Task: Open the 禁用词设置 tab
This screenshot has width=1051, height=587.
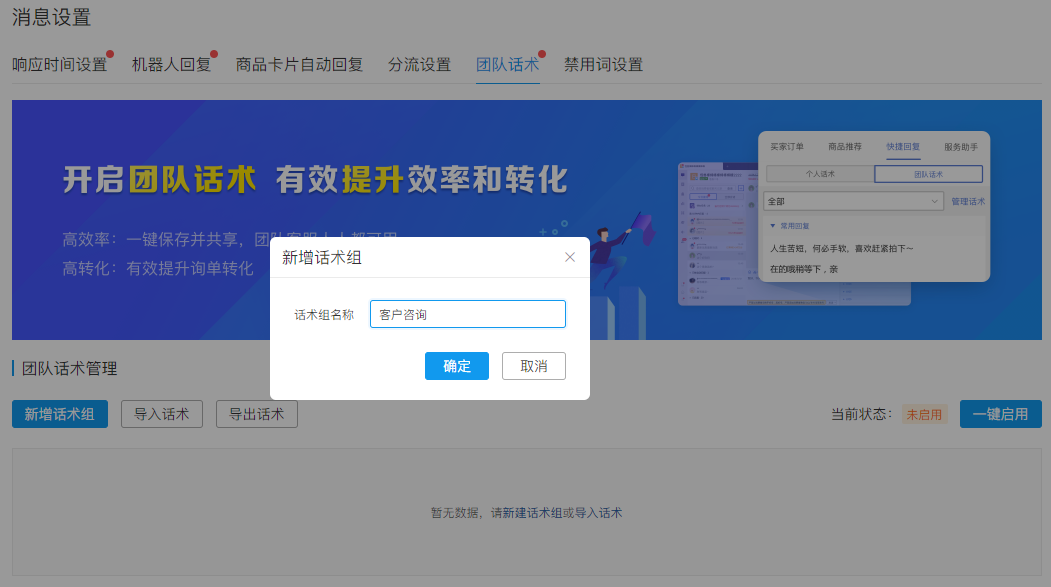Action: pos(603,65)
